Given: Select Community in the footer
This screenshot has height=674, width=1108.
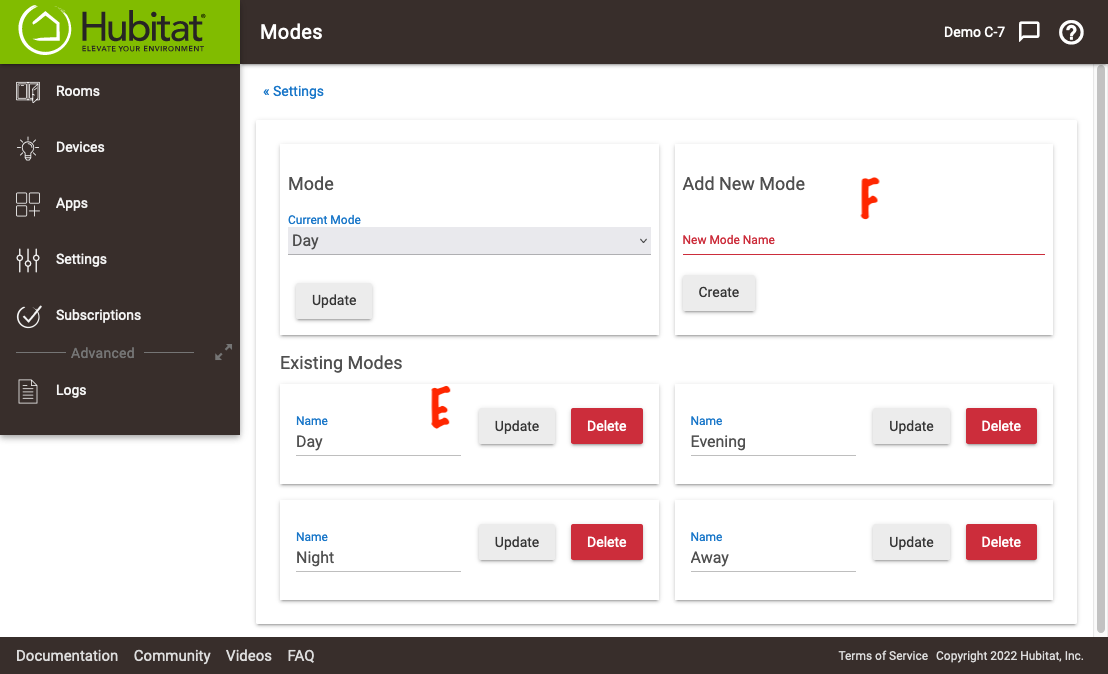Looking at the screenshot, I should click(x=172, y=656).
